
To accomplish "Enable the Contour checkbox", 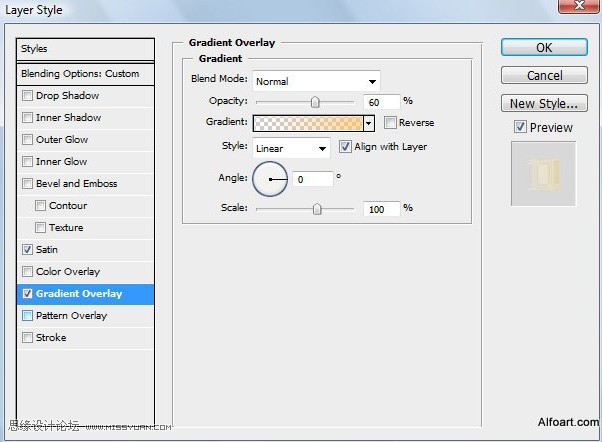I will 40,205.
